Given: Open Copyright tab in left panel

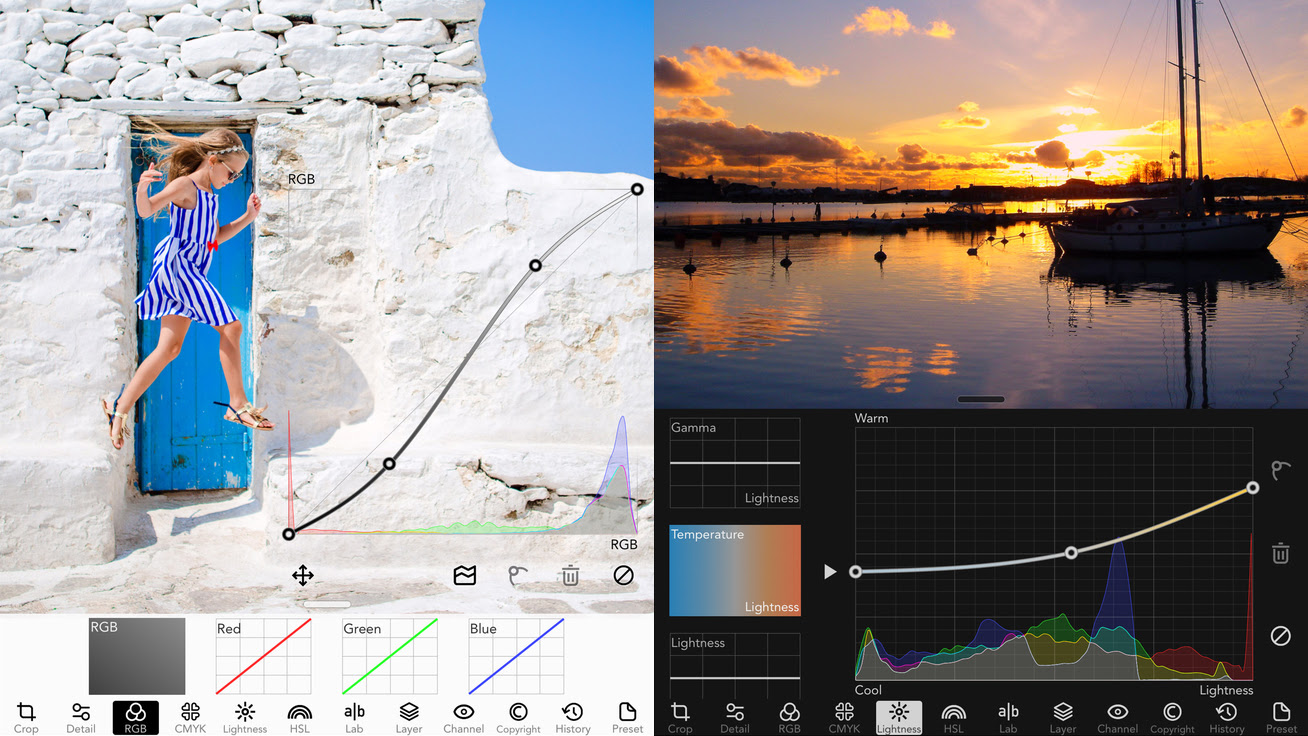Looking at the screenshot, I should (518, 717).
